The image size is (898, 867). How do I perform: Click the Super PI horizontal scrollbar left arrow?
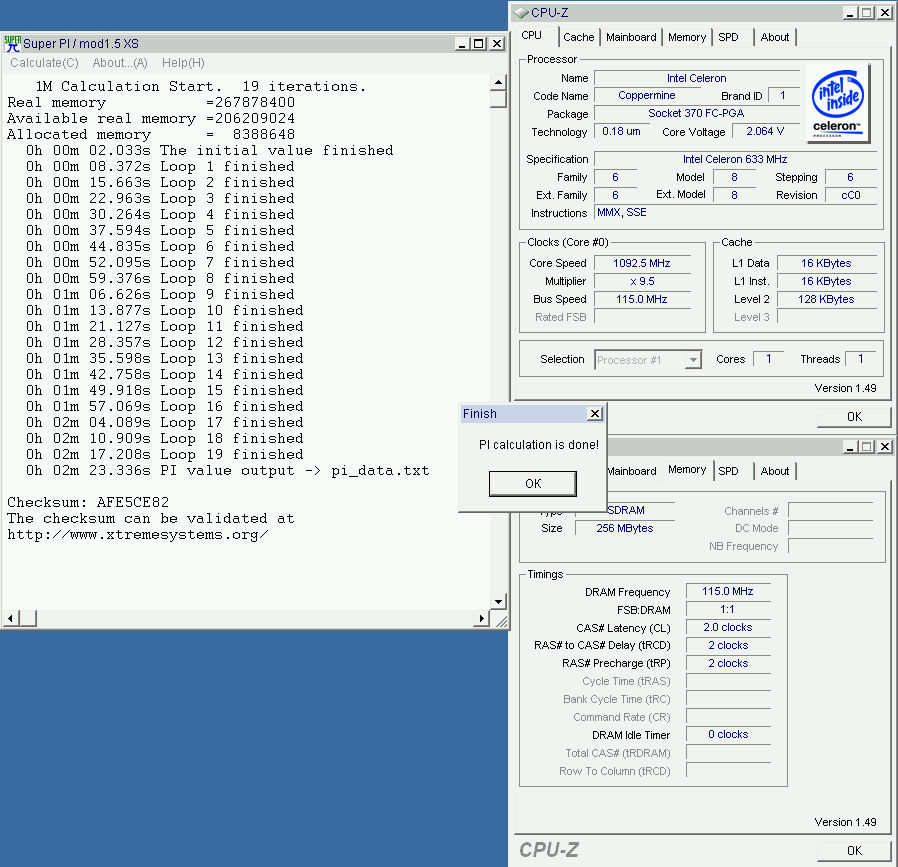point(10,618)
